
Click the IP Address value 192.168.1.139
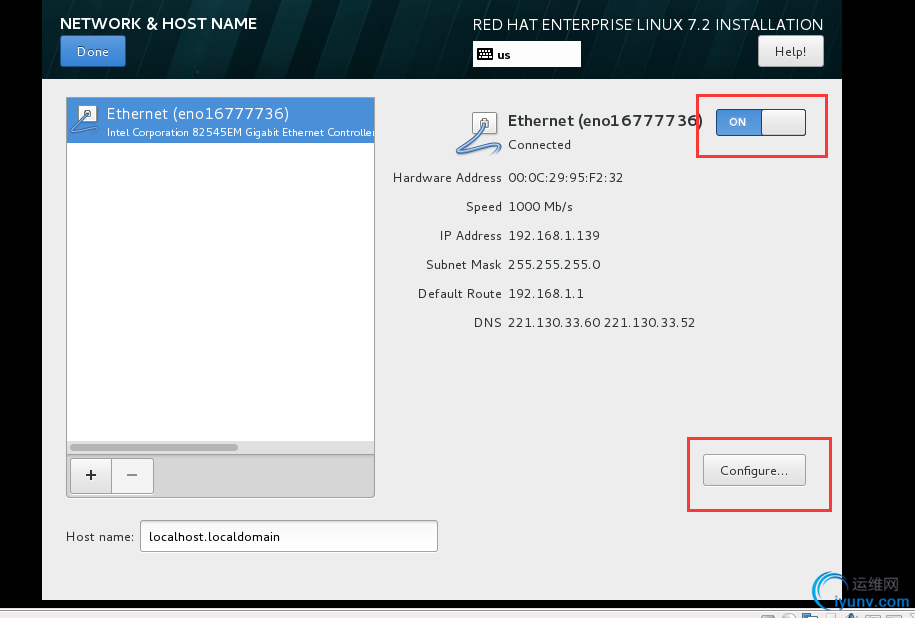554,236
